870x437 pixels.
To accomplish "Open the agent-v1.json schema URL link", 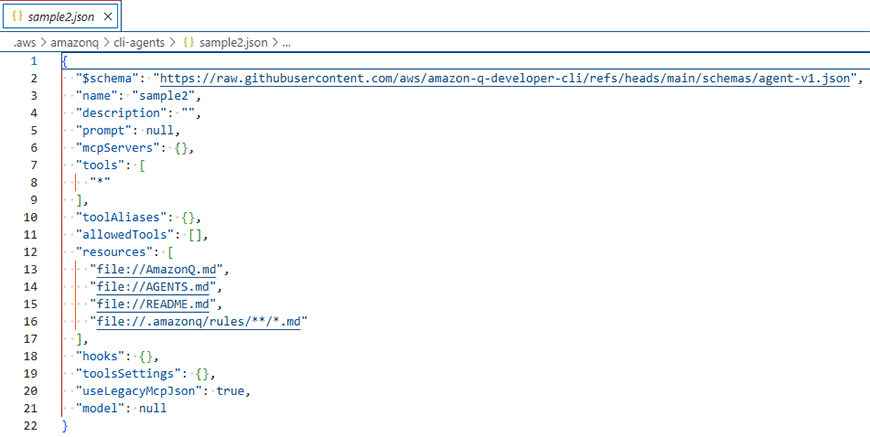I will pyautogui.click(x=505, y=78).
